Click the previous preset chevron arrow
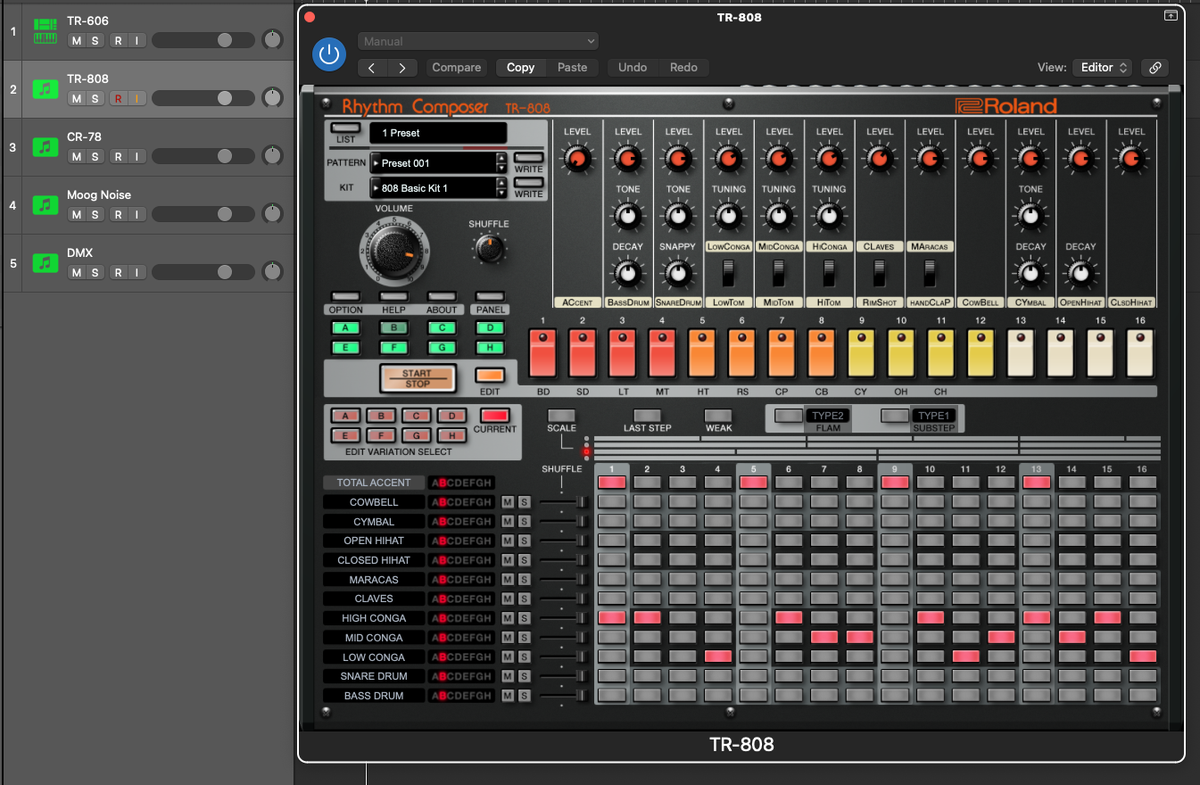1200x785 pixels. click(372, 67)
